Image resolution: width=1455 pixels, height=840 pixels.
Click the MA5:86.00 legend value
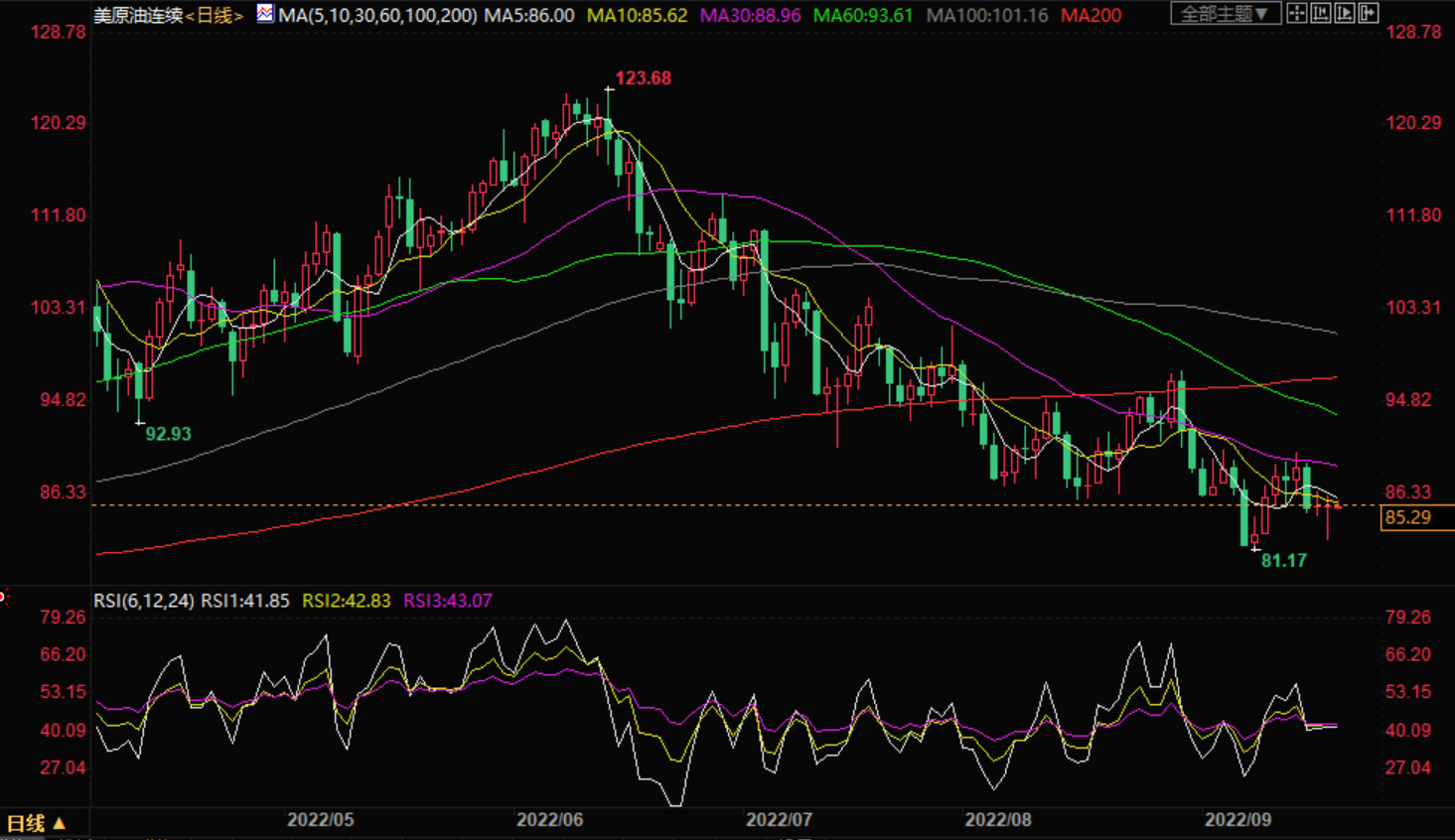pos(528,16)
